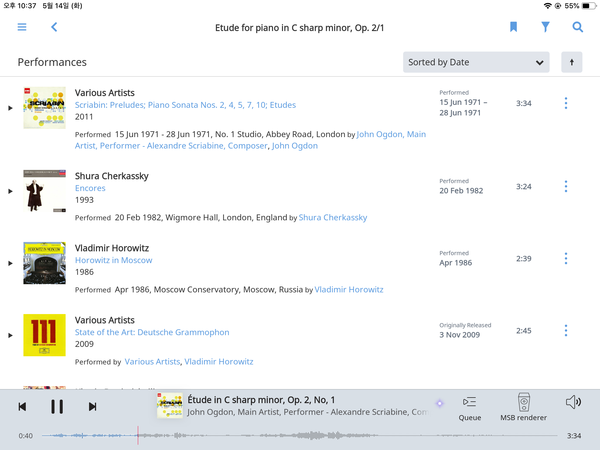Open the Various Artists performer link
The width and height of the screenshot is (600, 450).
click(152, 362)
